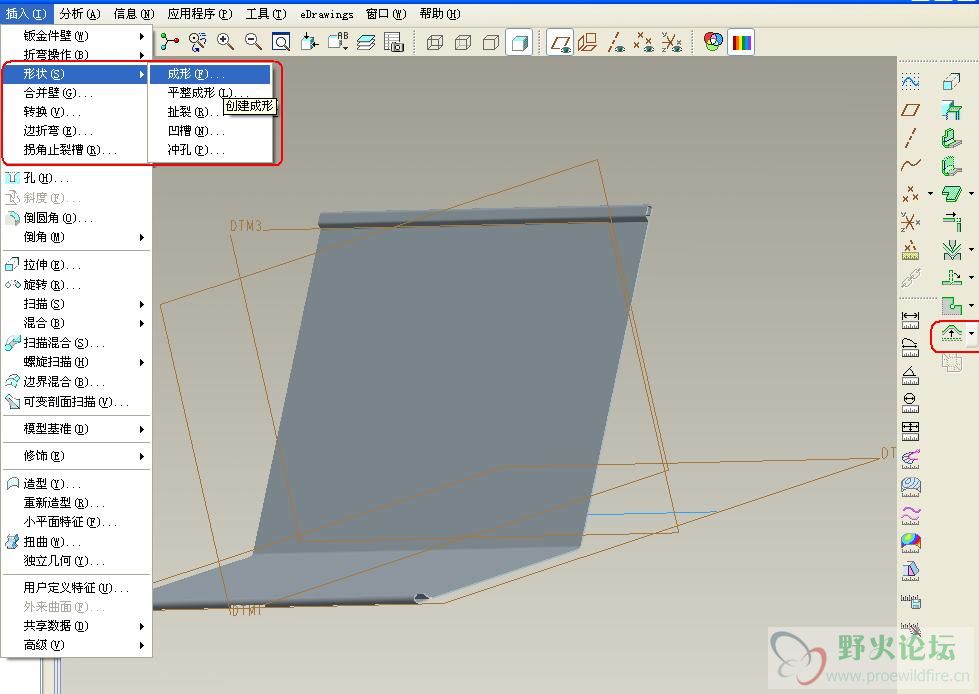The image size is (979, 694).
Task: Choose 成形 (F) from the 形状 submenu
Action: click(x=210, y=74)
